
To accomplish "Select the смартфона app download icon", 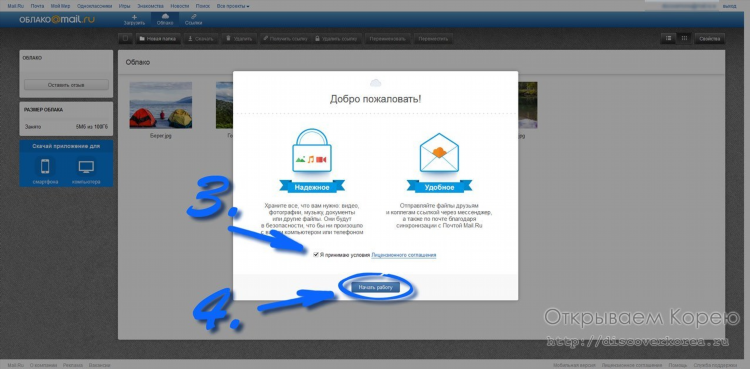I will (x=45, y=167).
